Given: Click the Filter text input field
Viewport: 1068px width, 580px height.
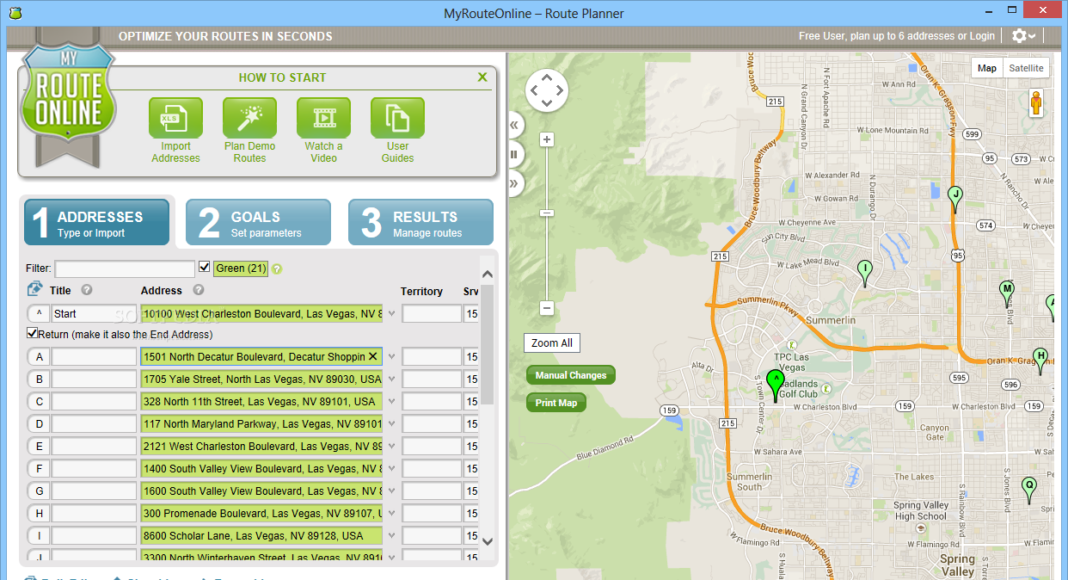Looking at the screenshot, I should pyautogui.click(x=125, y=269).
